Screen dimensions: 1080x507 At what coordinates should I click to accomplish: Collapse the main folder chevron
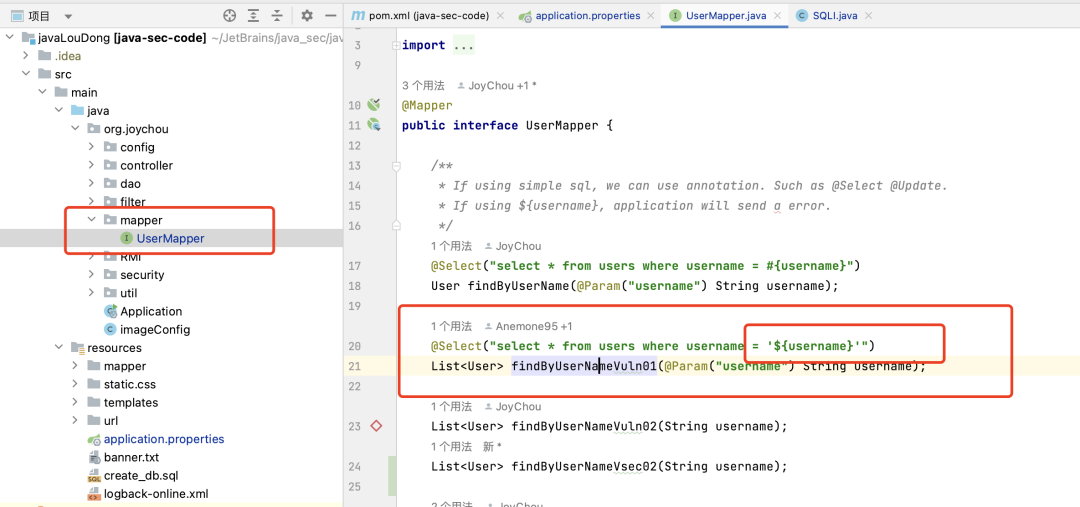[x=42, y=92]
